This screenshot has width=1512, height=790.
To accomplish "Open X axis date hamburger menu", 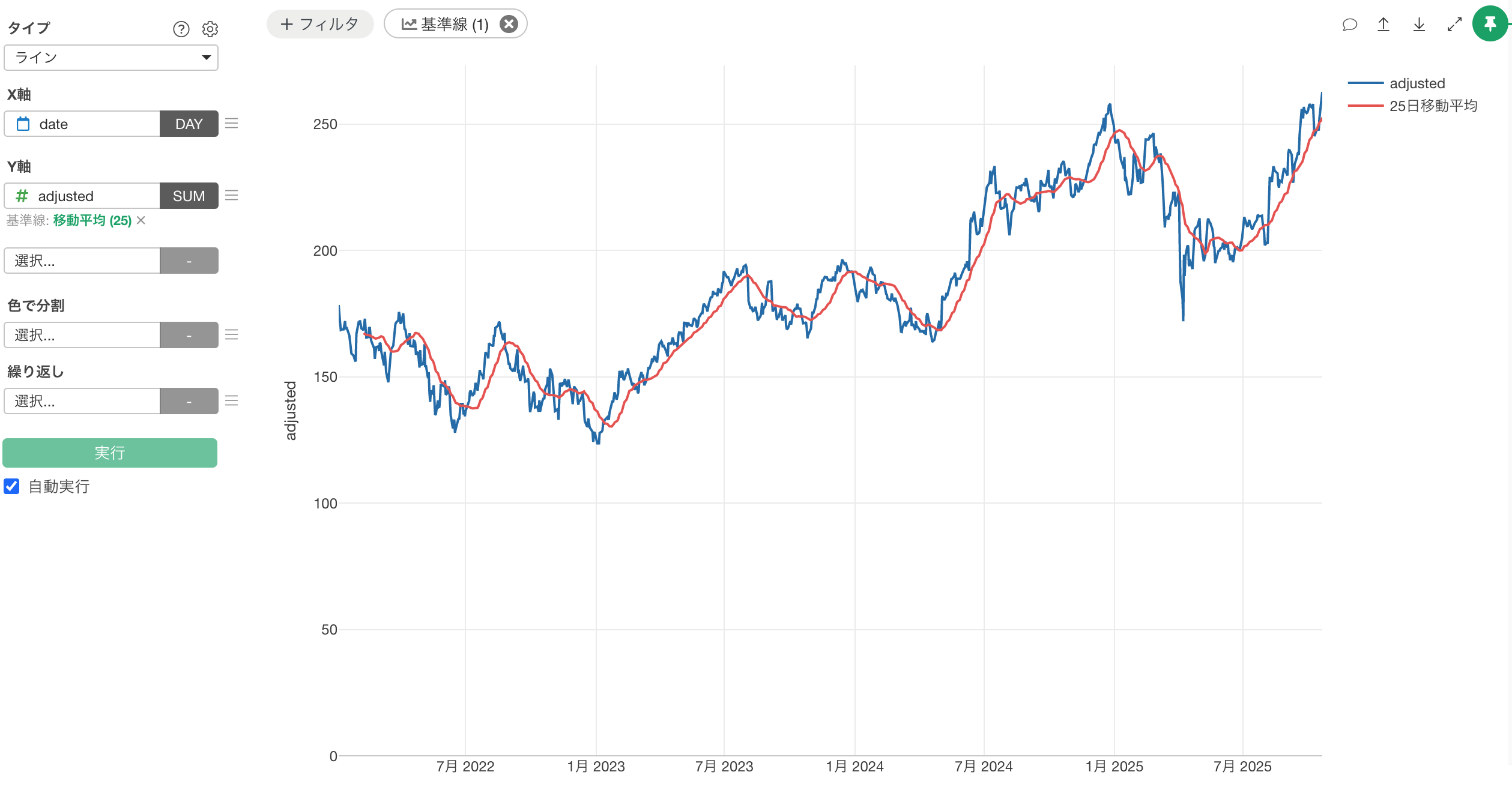I will coord(231,124).
